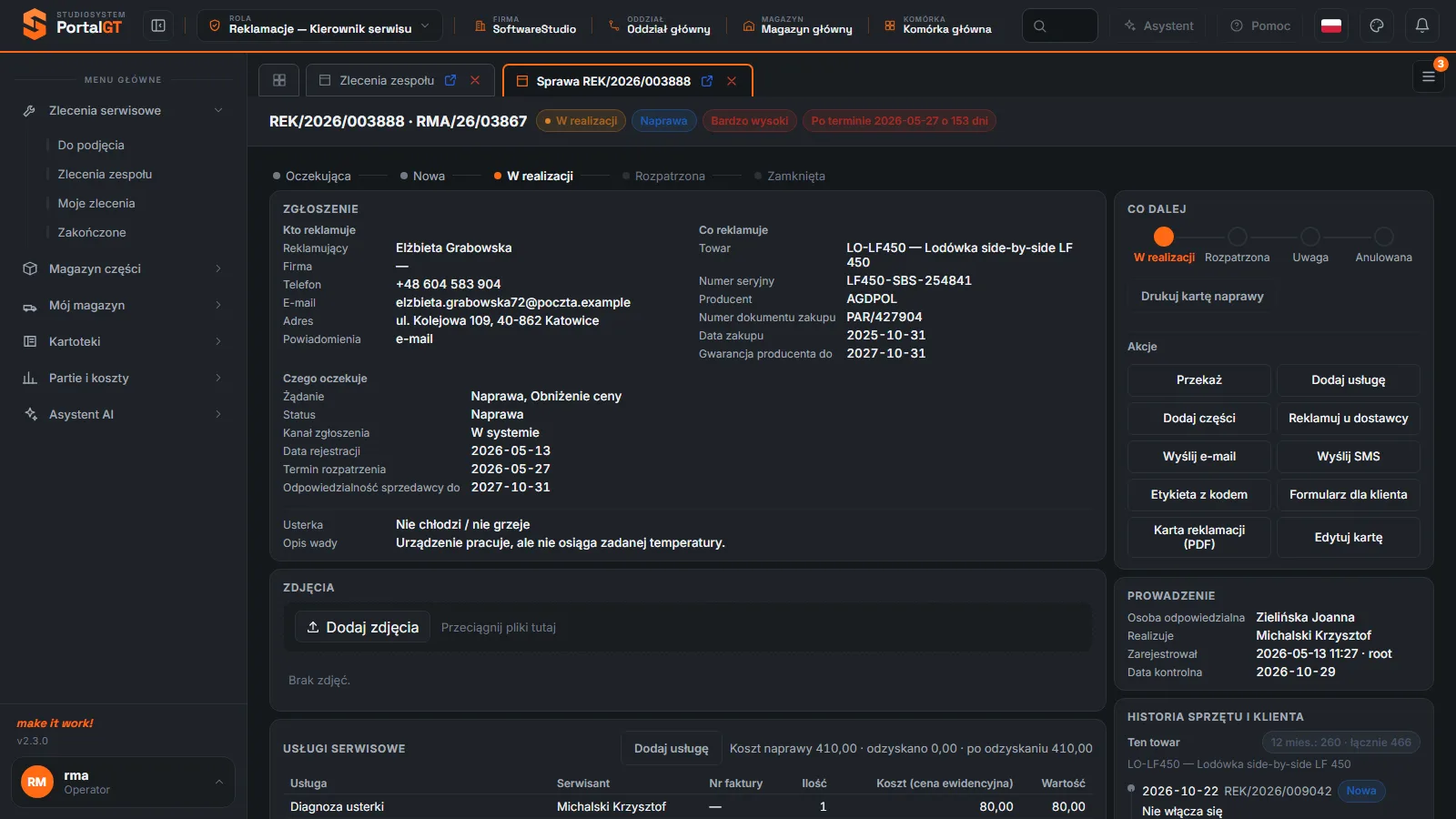Image resolution: width=1456 pixels, height=819 pixels.
Task: Click Reklamuj u dostawcy button
Action: click(x=1349, y=418)
